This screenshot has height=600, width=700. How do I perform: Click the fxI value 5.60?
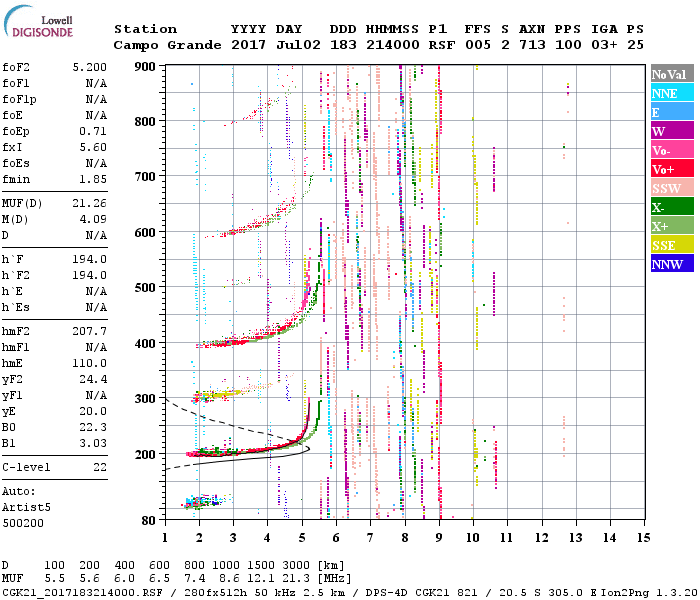93,147
